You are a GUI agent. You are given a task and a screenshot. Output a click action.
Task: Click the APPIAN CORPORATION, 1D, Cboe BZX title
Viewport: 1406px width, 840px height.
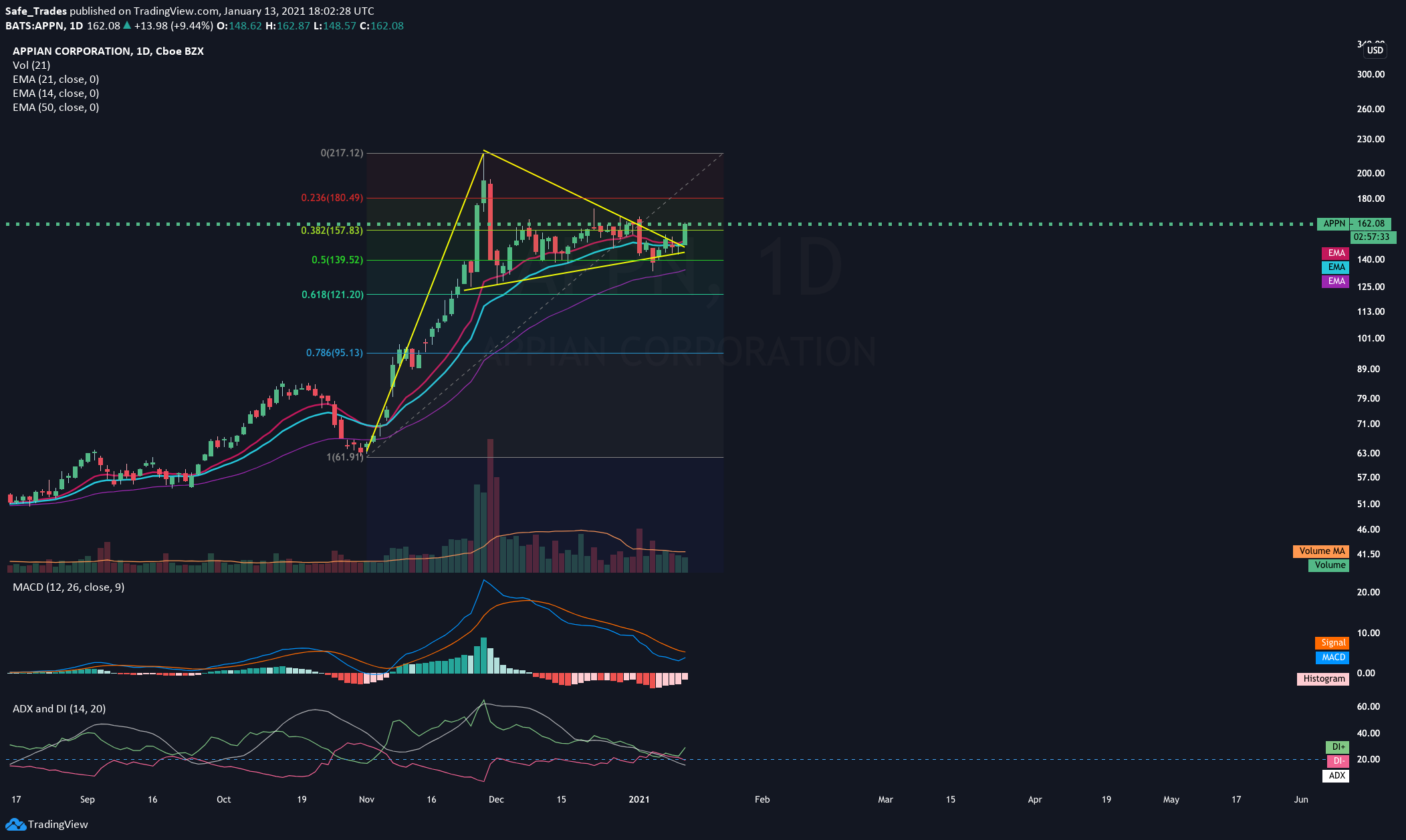click(108, 51)
